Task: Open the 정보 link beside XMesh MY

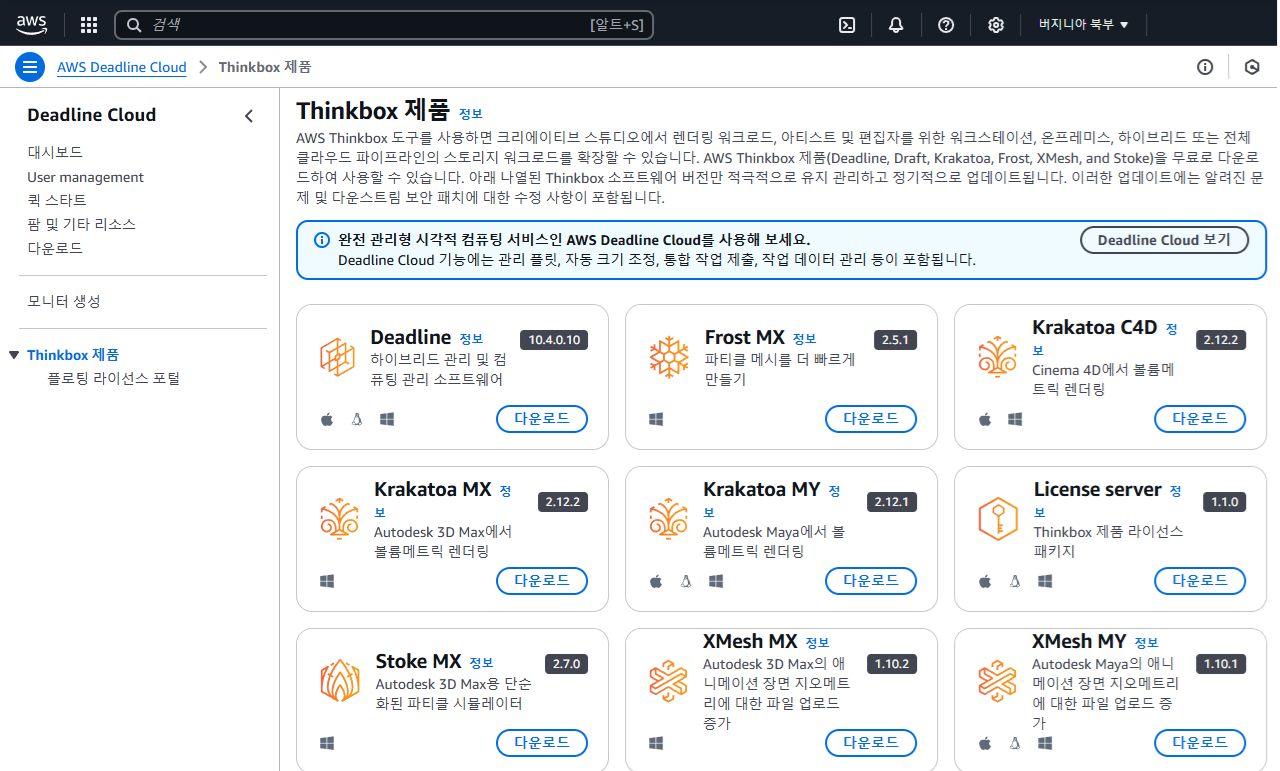Action: click(1147, 643)
